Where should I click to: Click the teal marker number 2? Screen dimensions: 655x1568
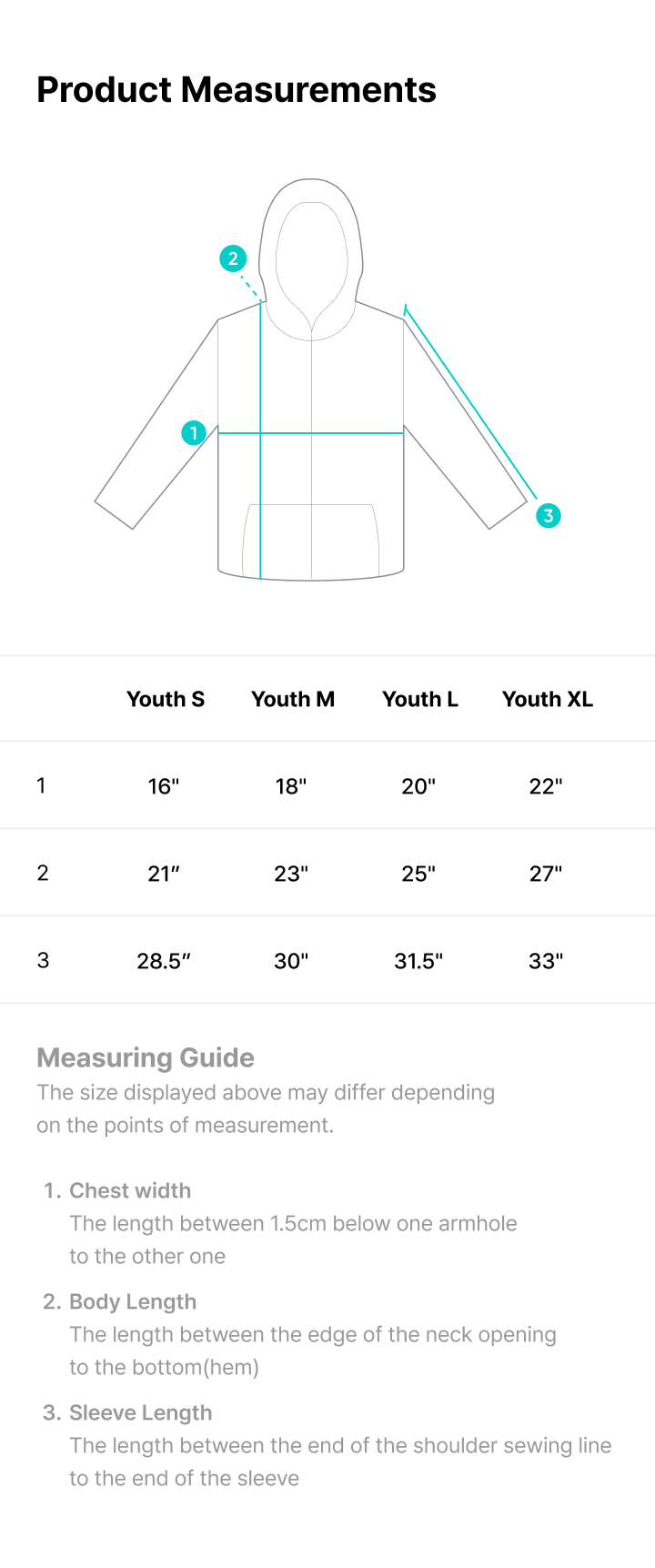click(233, 258)
